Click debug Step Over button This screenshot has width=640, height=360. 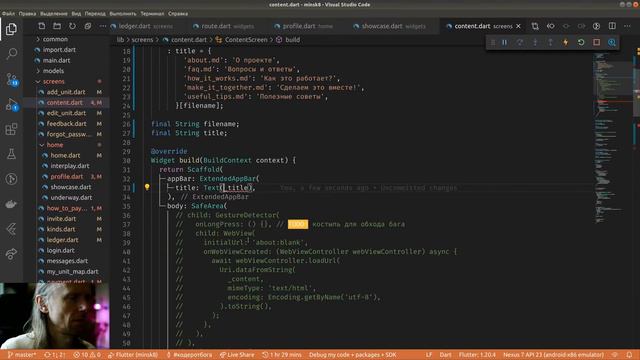point(520,42)
